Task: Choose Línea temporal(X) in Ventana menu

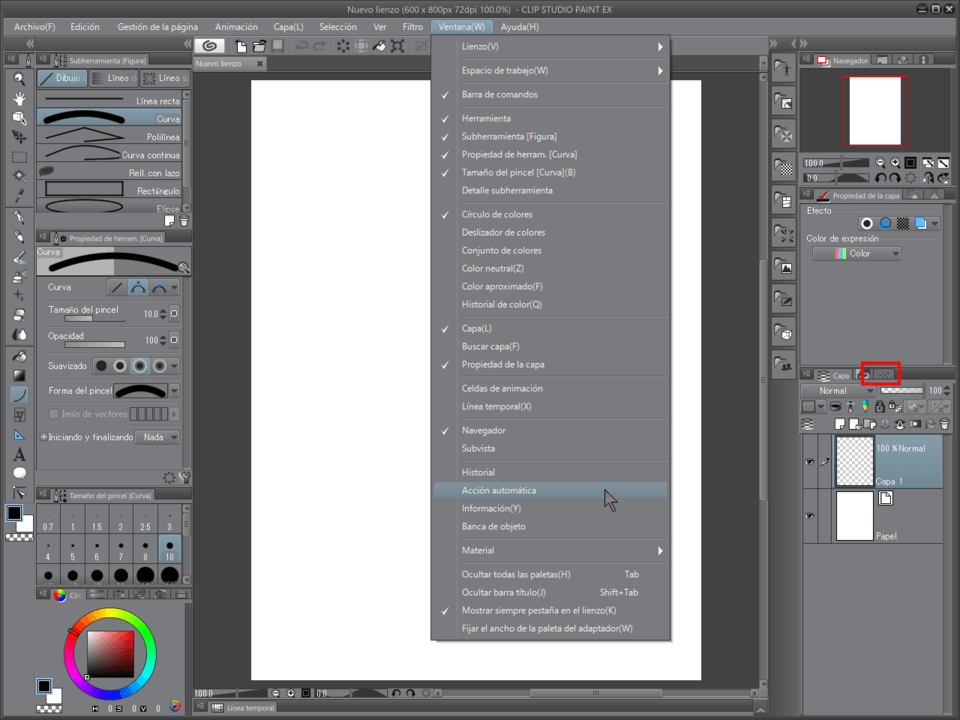Action: 550,407
